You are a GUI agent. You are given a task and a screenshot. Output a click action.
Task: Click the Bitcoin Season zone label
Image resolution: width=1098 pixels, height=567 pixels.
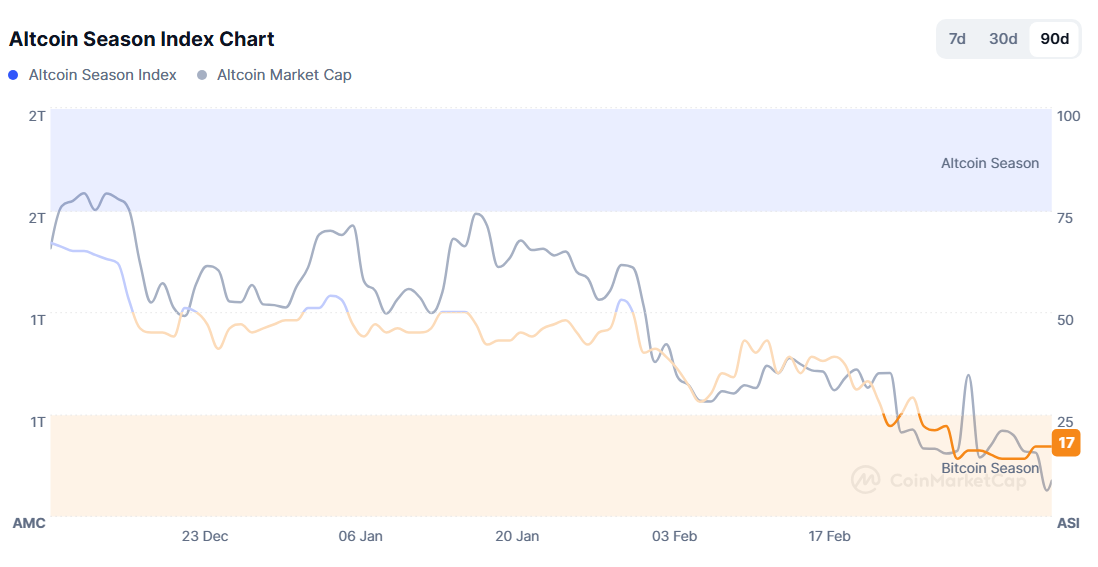click(x=989, y=468)
